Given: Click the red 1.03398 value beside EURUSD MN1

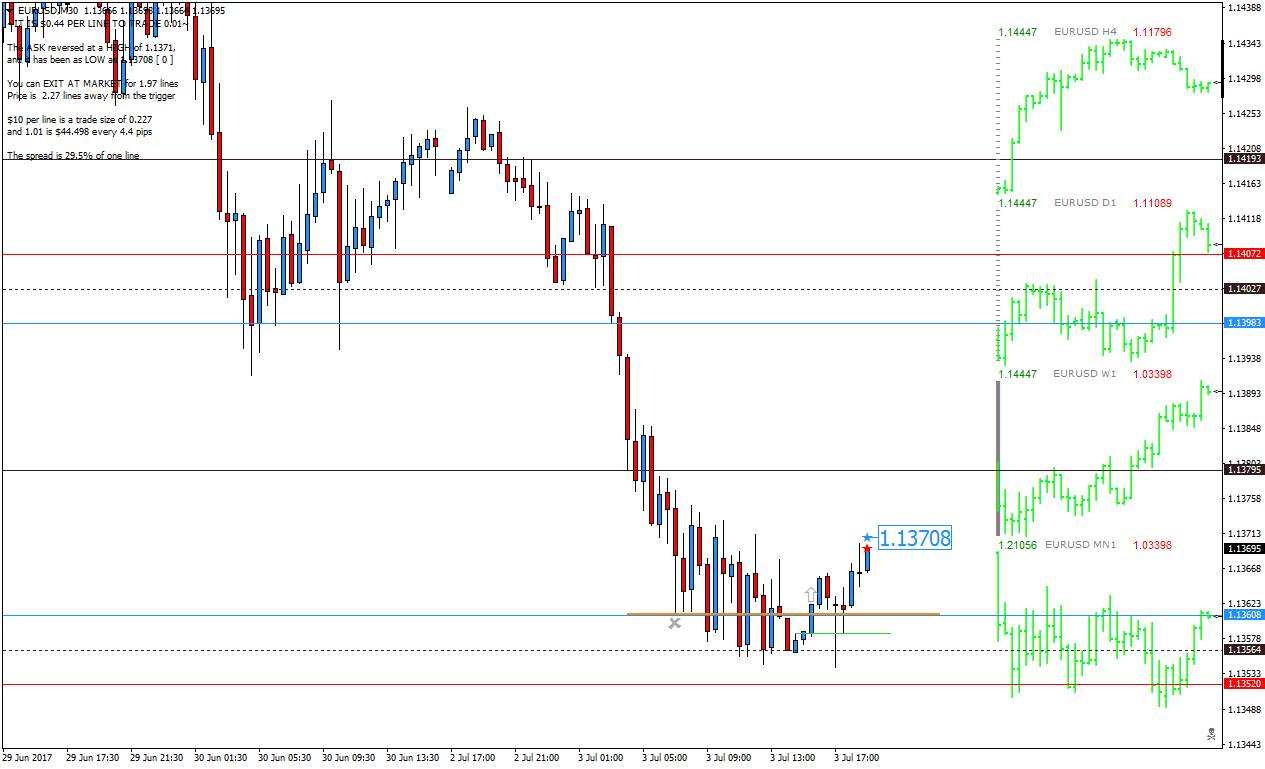Looking at the screenshot, I should [x=1152, y=545].
